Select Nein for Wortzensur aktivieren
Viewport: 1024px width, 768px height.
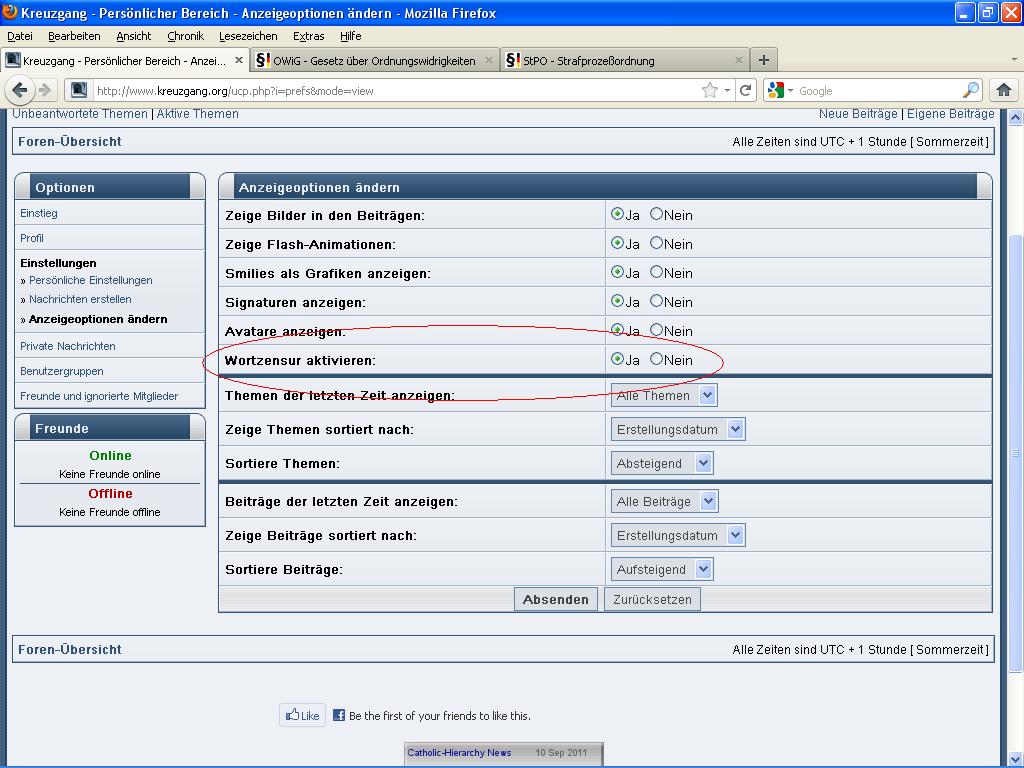[x=657, y=359]
